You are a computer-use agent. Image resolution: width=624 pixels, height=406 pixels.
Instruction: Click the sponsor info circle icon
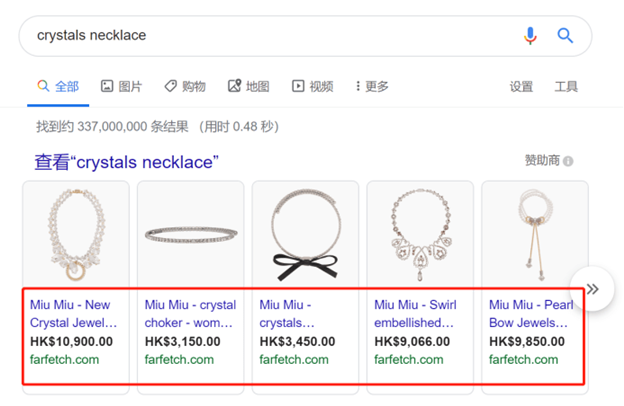(x=568, y=161)
